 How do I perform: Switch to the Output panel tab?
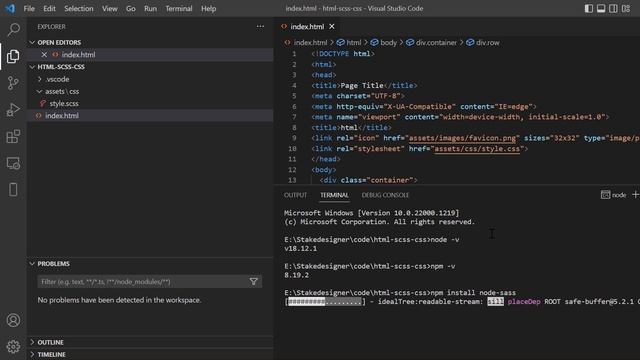tap(295, 195)
